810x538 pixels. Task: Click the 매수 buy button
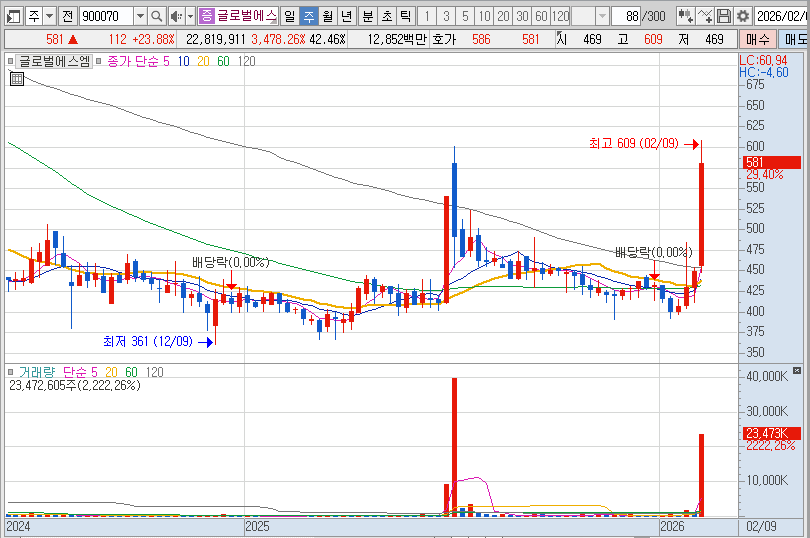(x=758, y=39)
